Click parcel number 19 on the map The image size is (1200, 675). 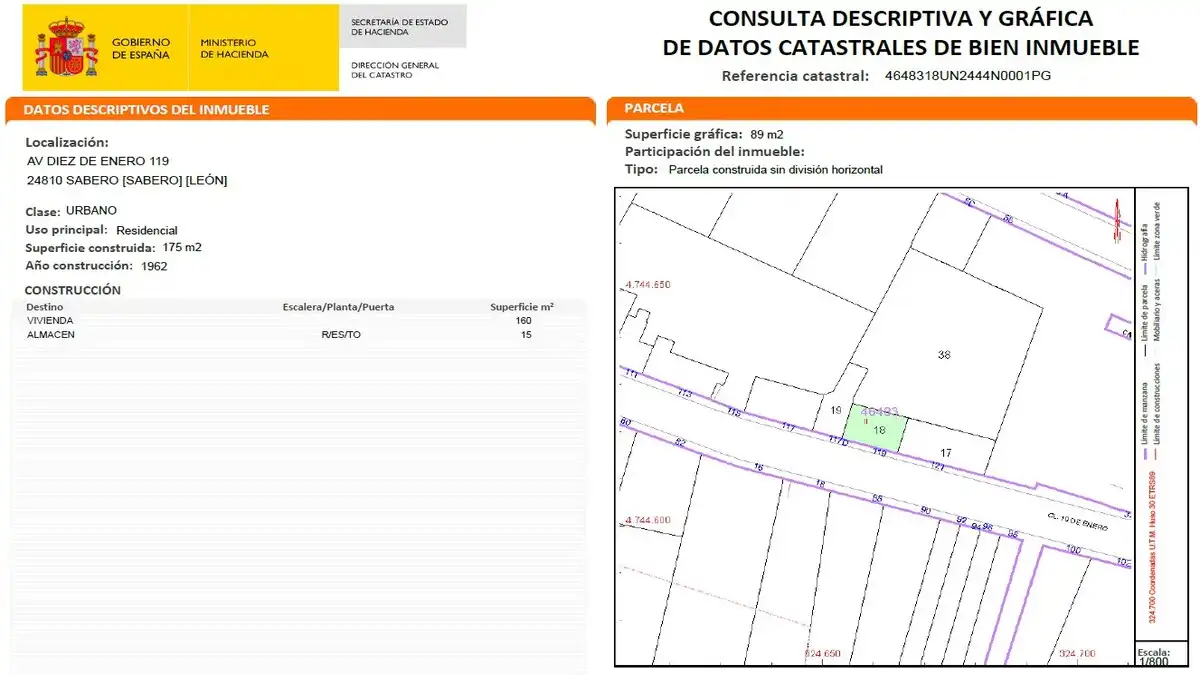coord(836,410)
